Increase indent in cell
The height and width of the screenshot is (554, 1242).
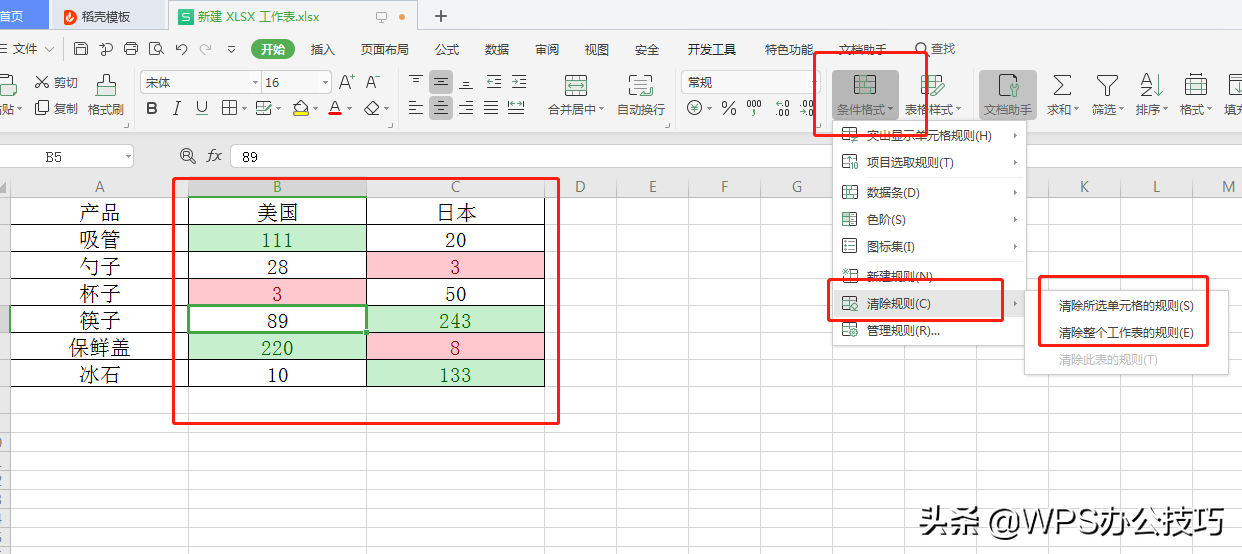pos(518,82)
